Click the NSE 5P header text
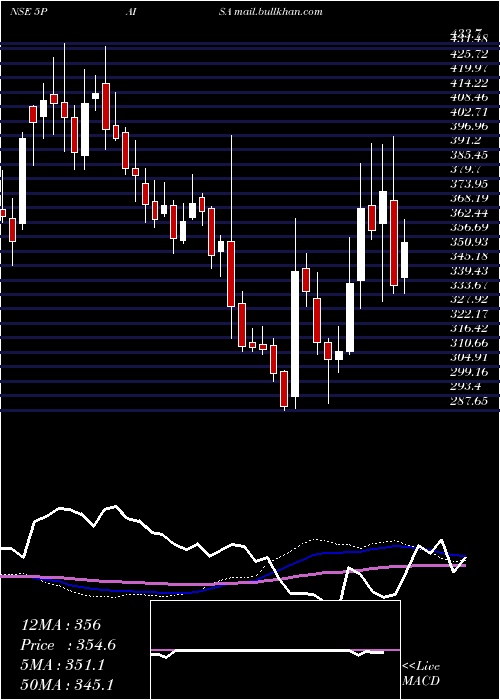The image size is (500, 700). pos(28,11)
